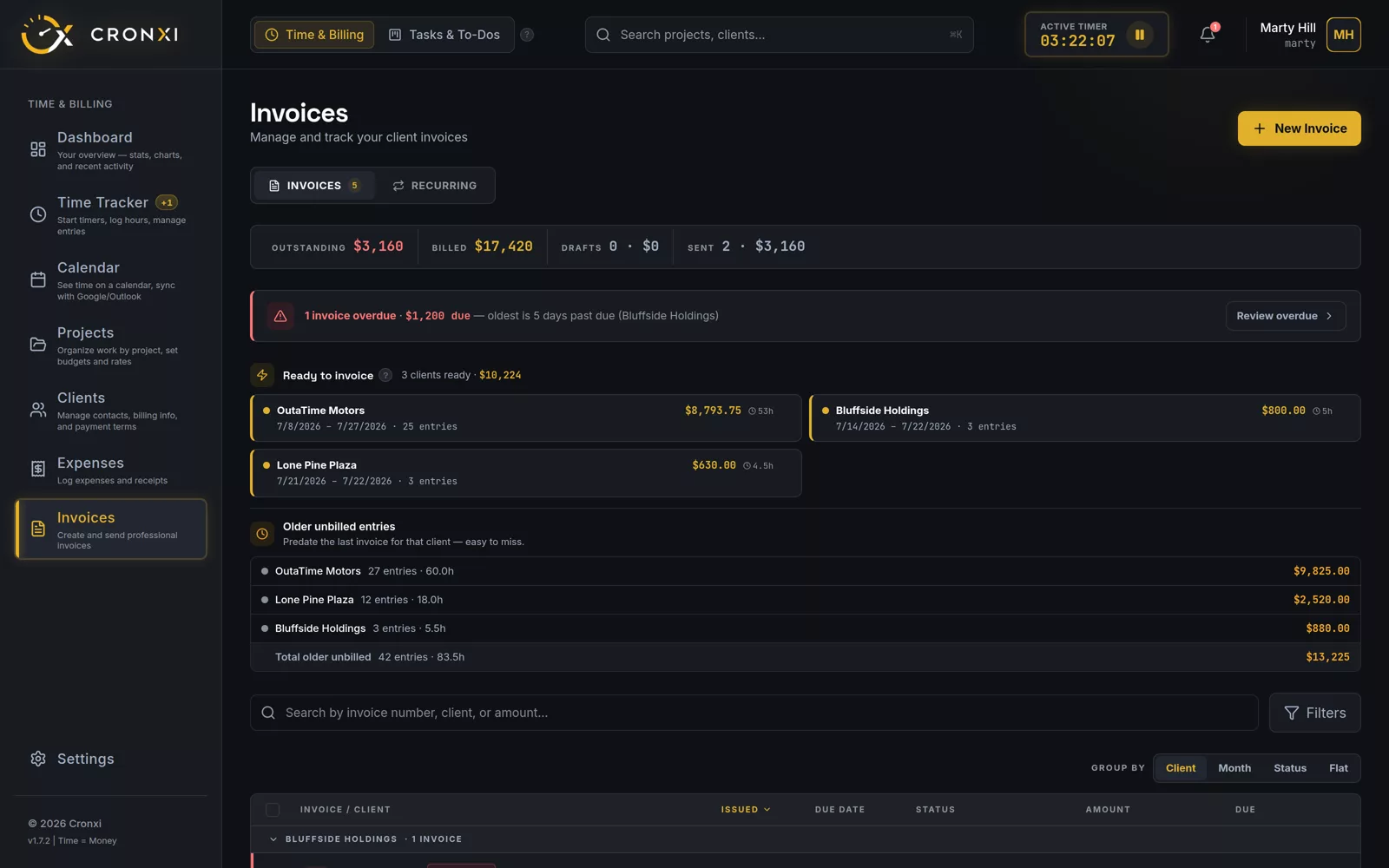The height and width of the screenshot is (868, 1389).
Task: Click the Drafts 0 · $0 stat
Action: pyautogui.click(x=609, y=247)
